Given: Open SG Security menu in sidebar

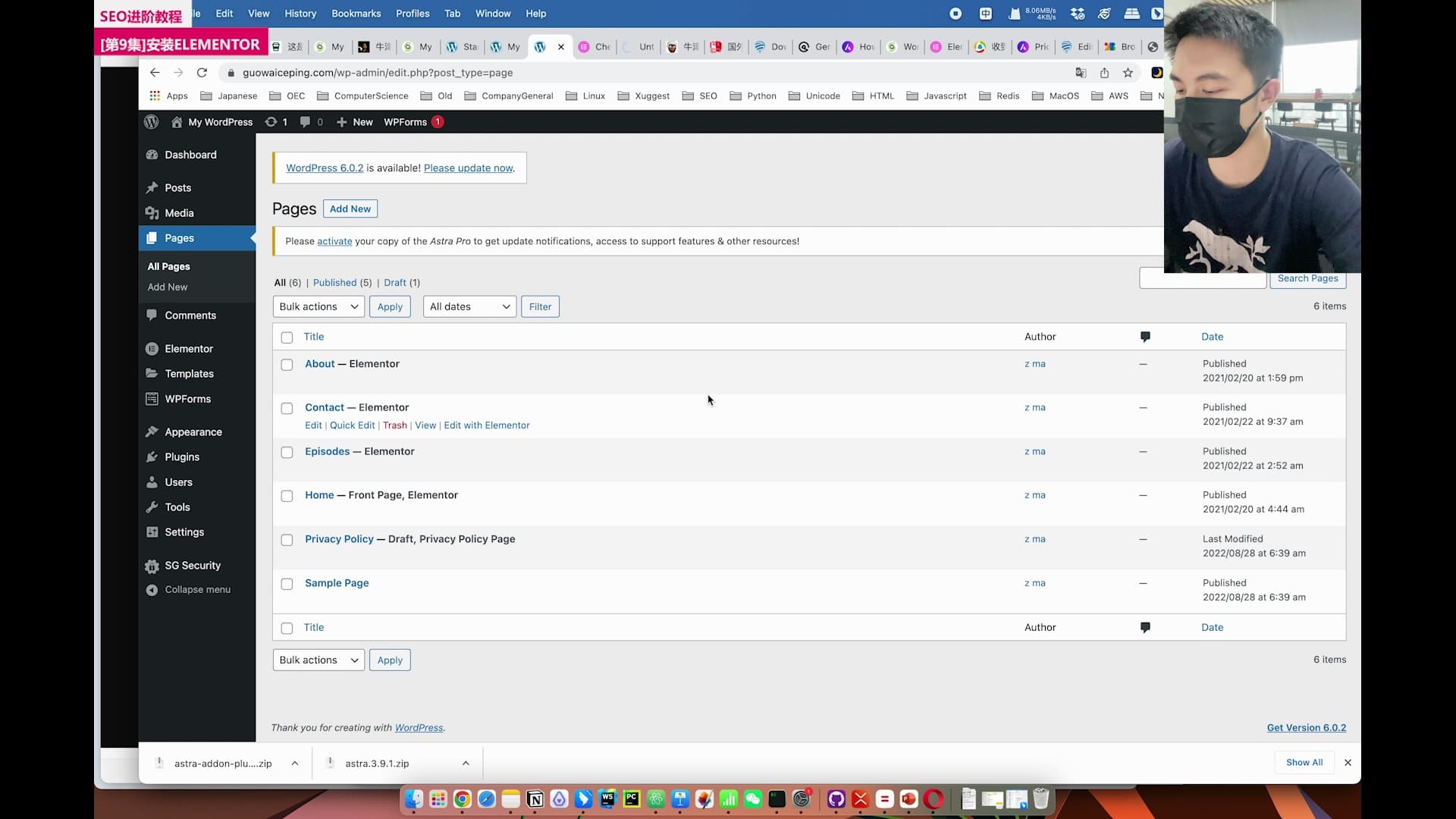Looking at the screenshot, I should [x=193, y=566].
